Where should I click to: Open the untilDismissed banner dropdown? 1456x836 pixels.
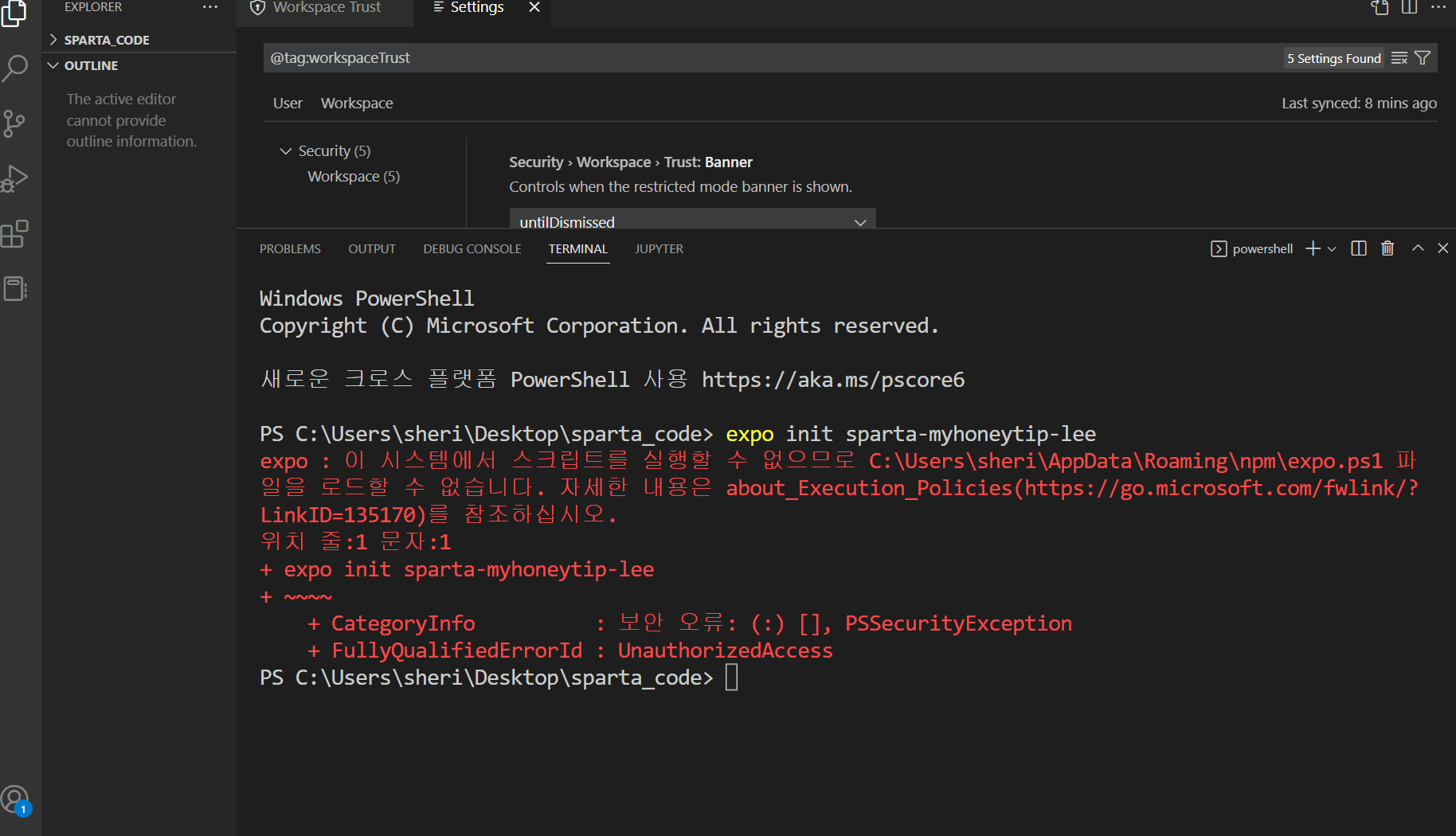(x=692, y=219)
